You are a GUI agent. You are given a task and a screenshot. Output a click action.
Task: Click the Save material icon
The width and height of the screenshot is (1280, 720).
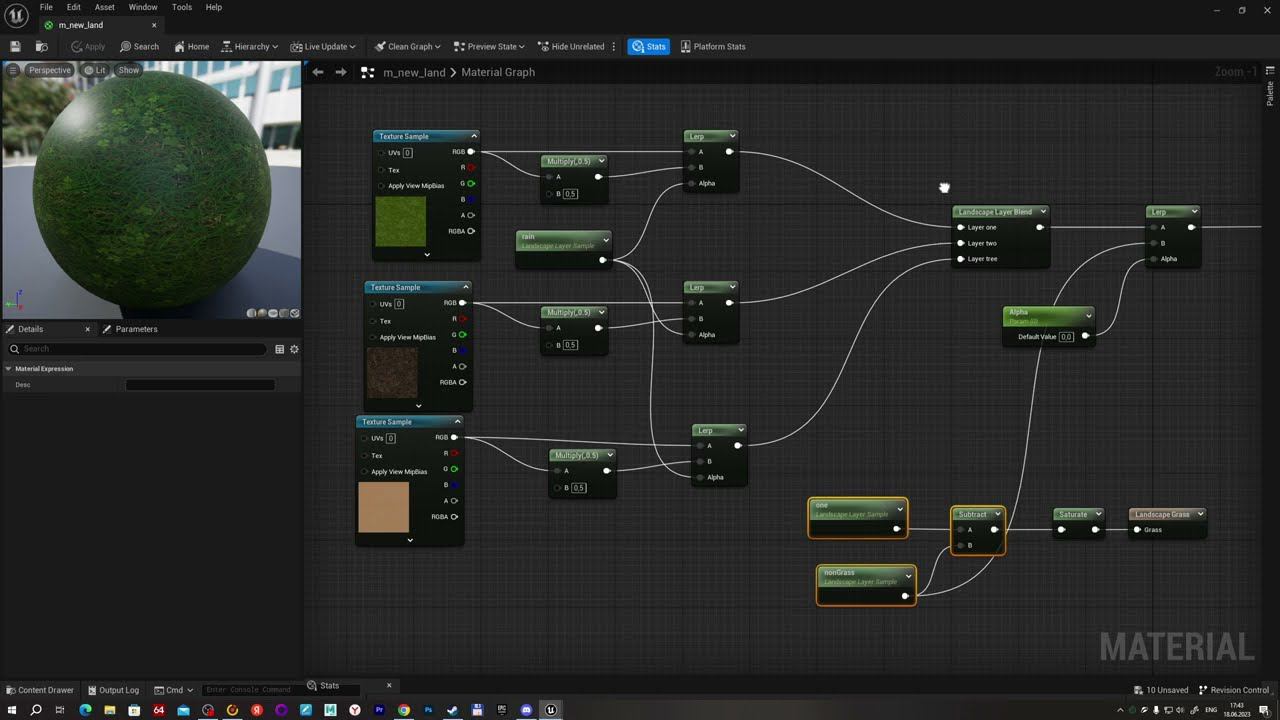click(x=15, y=46)
